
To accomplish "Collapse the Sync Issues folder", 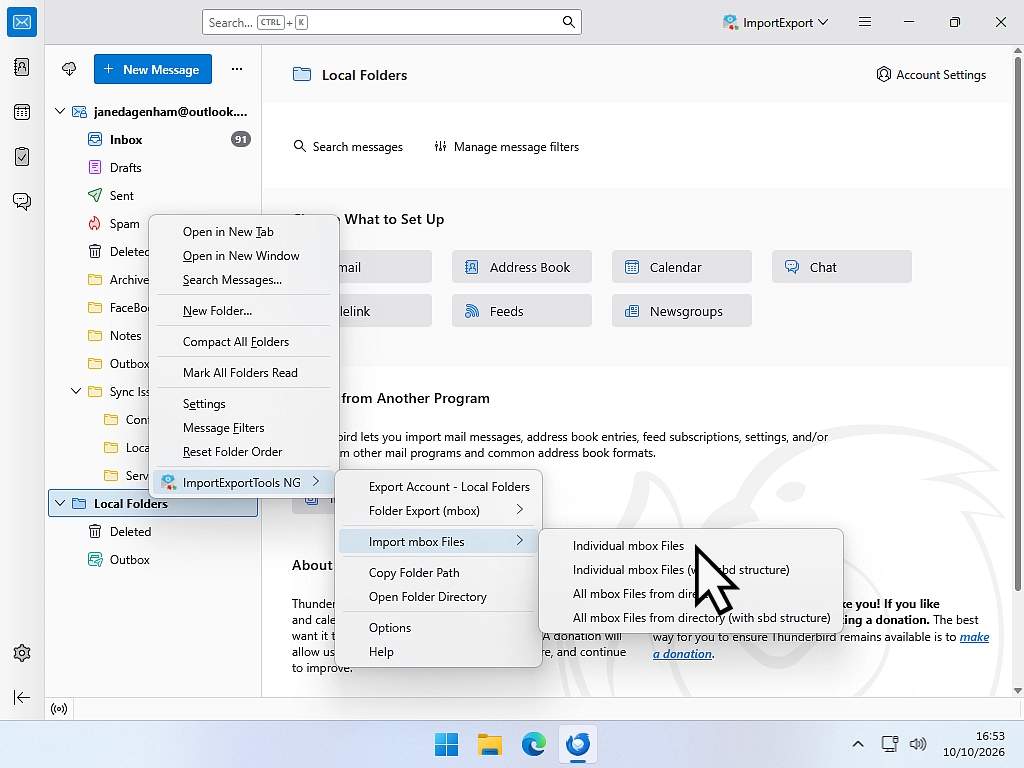I will coord(76,391).
